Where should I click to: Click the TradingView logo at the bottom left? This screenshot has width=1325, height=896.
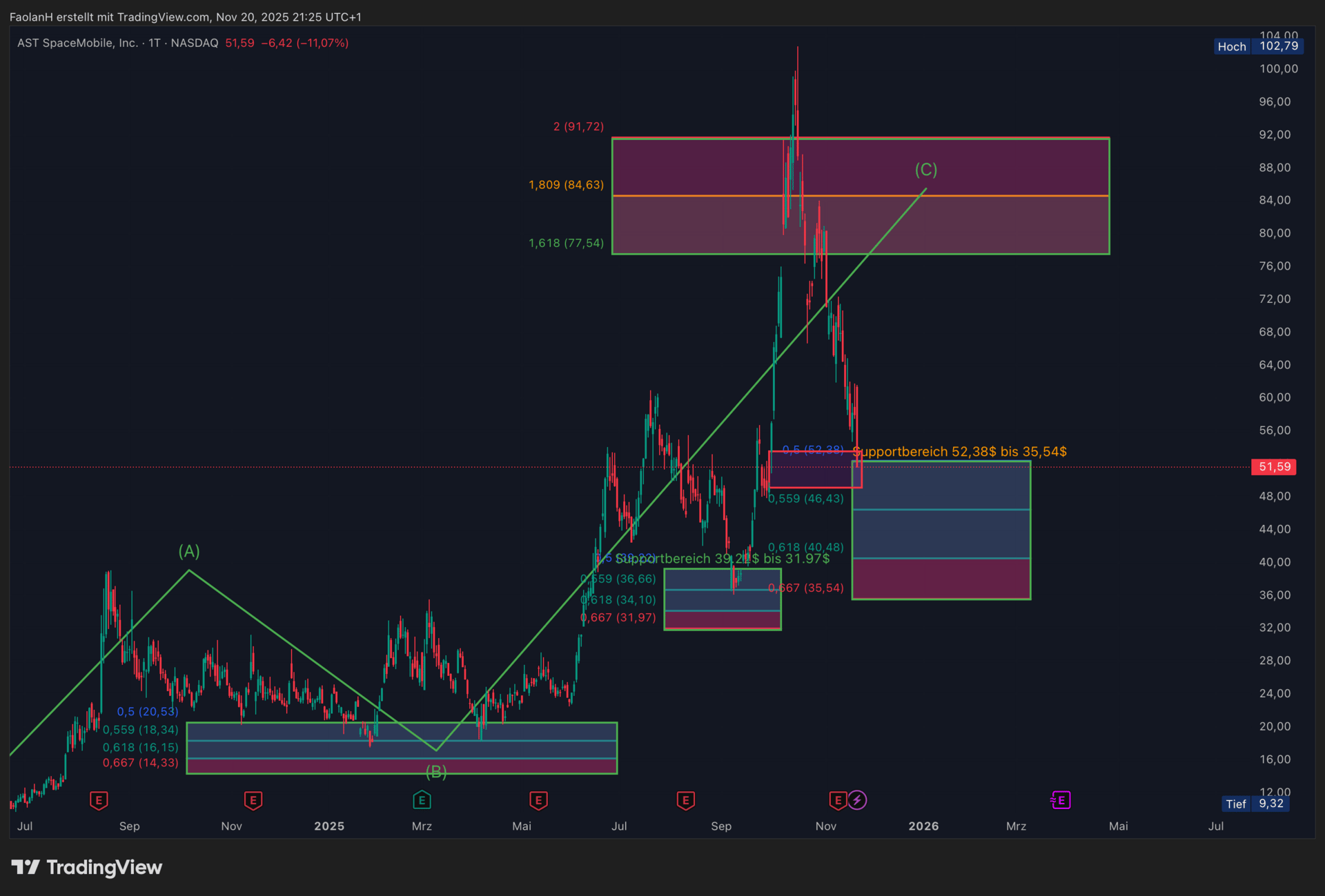(87, 867)
